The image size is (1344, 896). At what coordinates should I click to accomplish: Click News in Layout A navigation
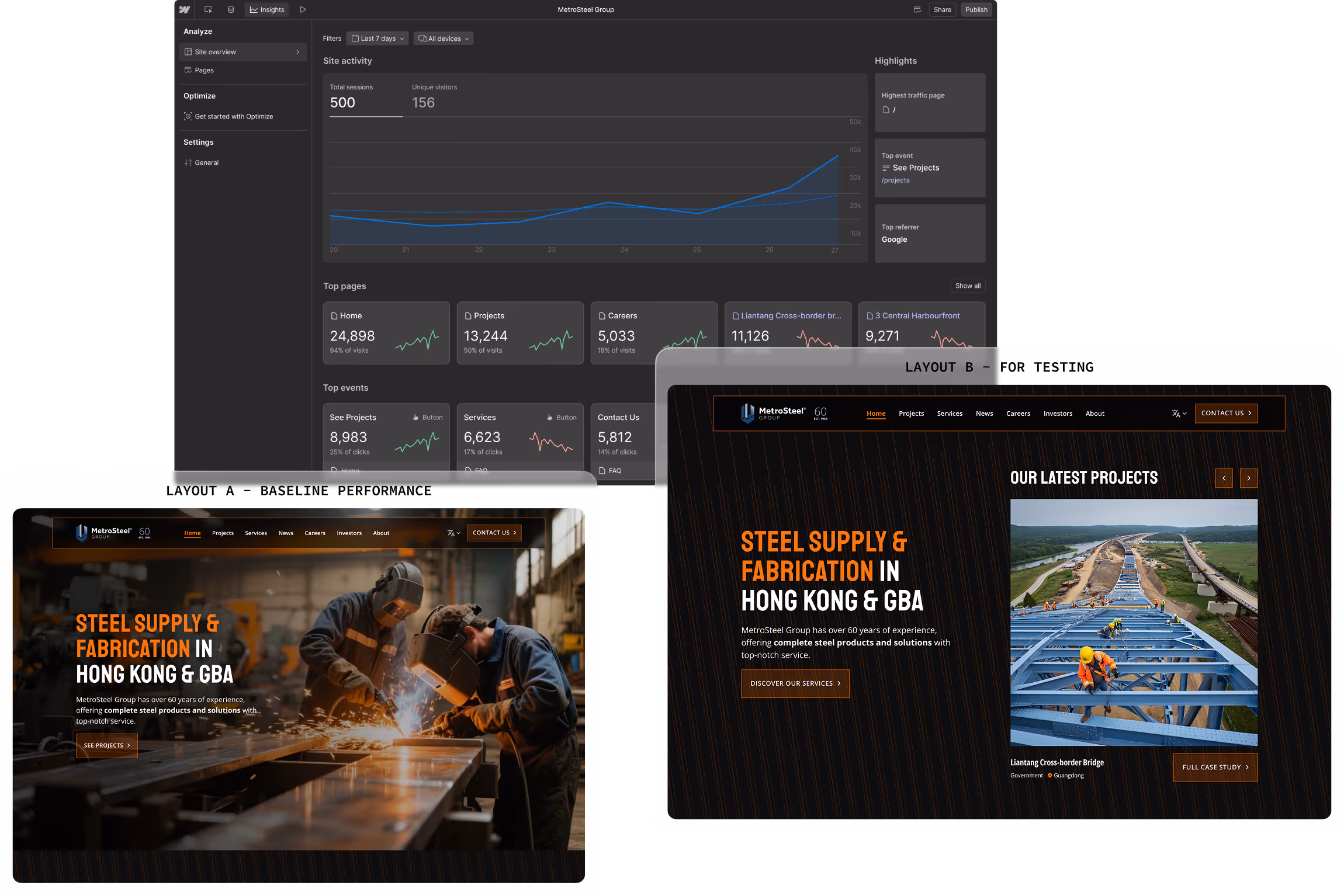[286, 533]
